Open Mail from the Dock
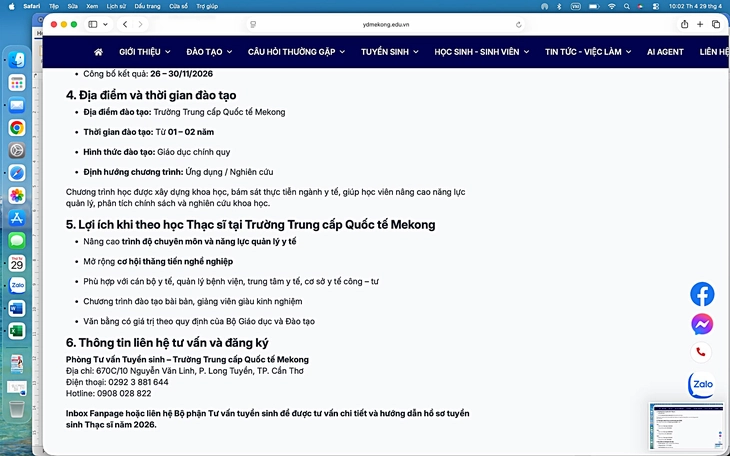This screenshot has height=456, width=730. [17, 105]
